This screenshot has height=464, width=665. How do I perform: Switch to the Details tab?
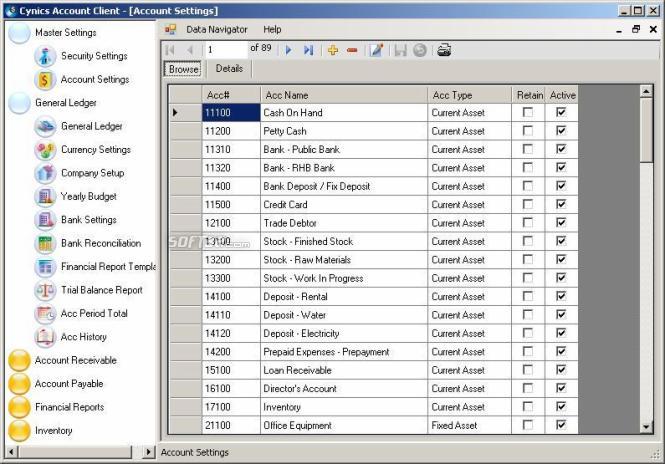point(229,69)
